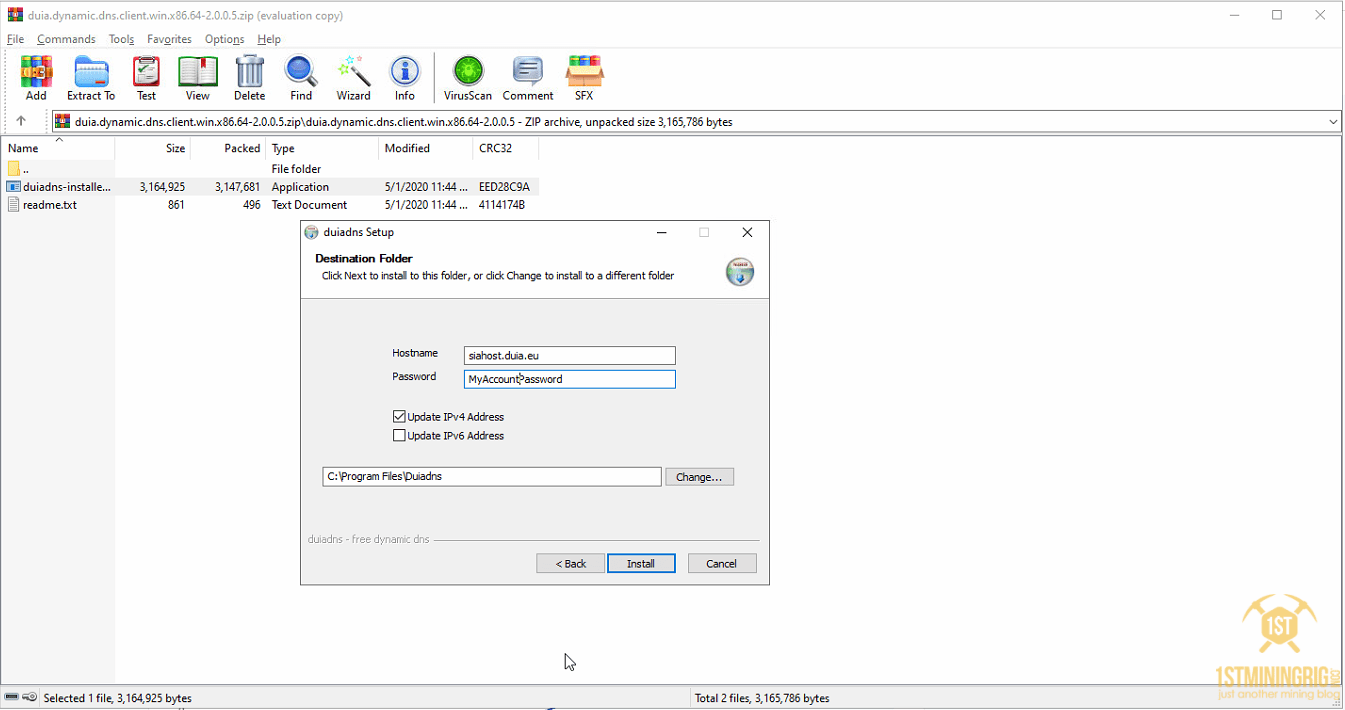Sort by the Modified column header

425,148
